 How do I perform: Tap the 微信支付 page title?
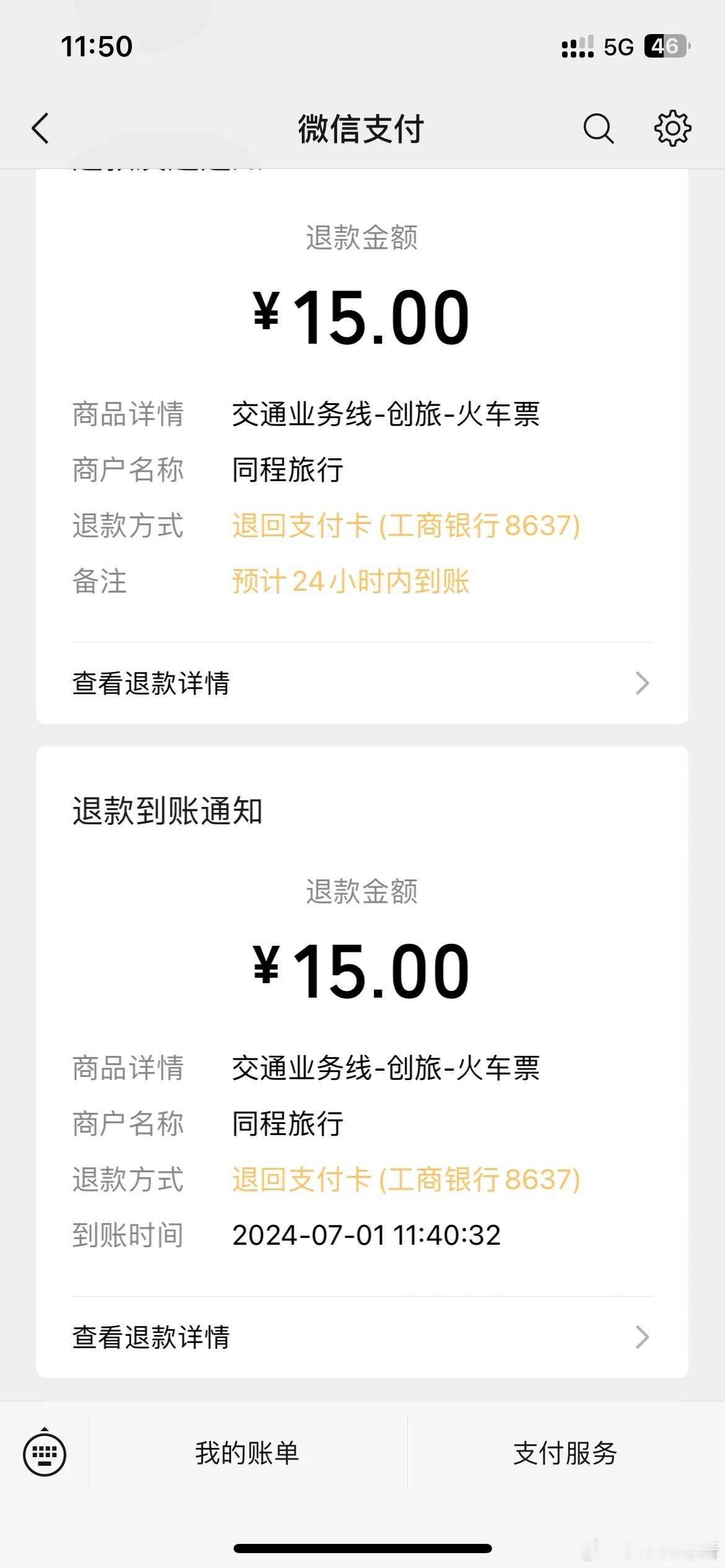(x=361, y=129)
